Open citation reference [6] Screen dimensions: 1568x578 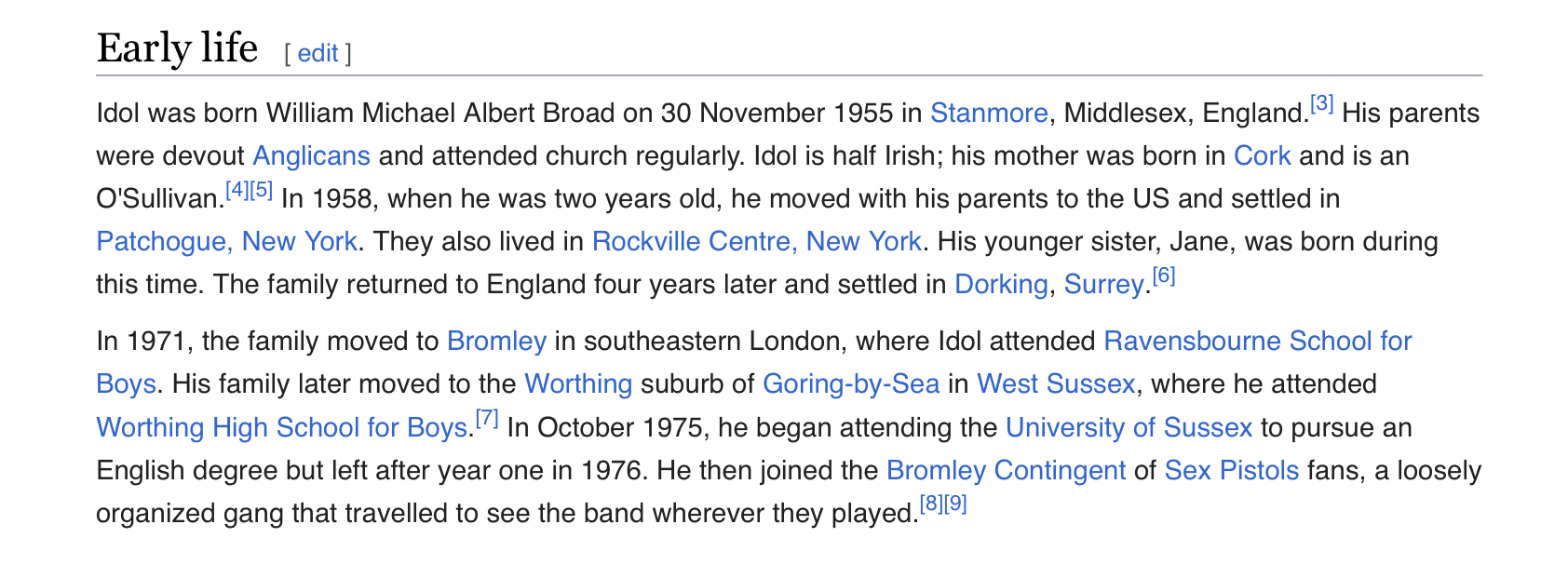(x=1164, y=276)
